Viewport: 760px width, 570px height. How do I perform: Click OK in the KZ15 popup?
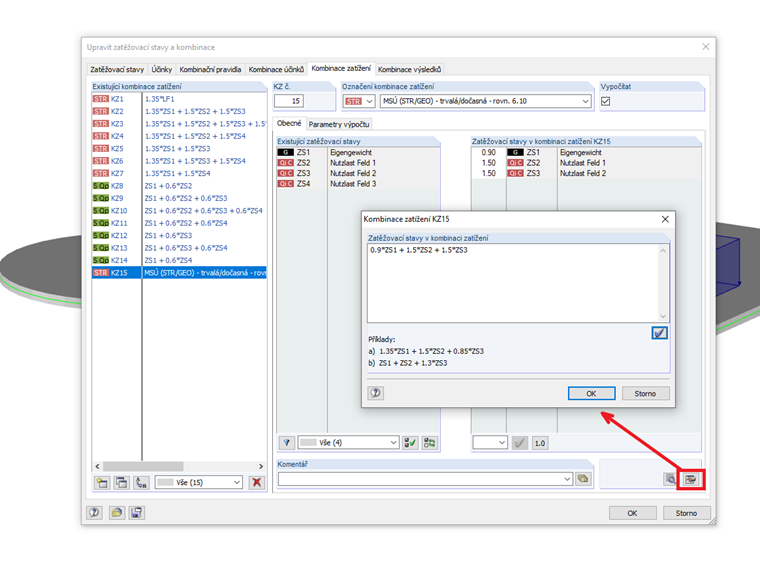coord(591,393)
